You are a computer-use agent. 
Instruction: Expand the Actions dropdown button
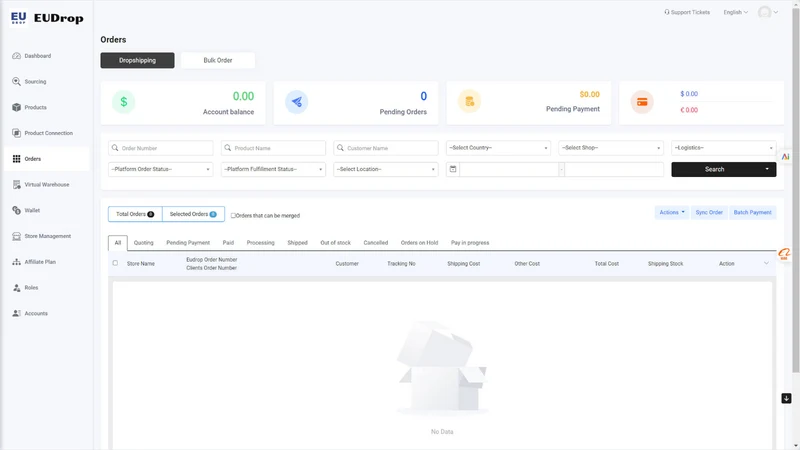click(x=671, y=212)
